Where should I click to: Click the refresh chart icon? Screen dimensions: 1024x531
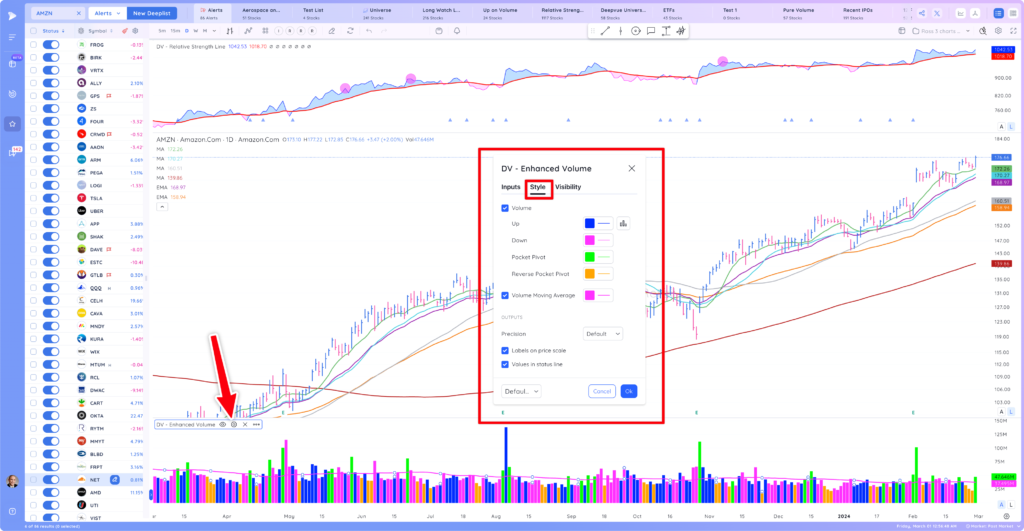[x=350, y=31]
